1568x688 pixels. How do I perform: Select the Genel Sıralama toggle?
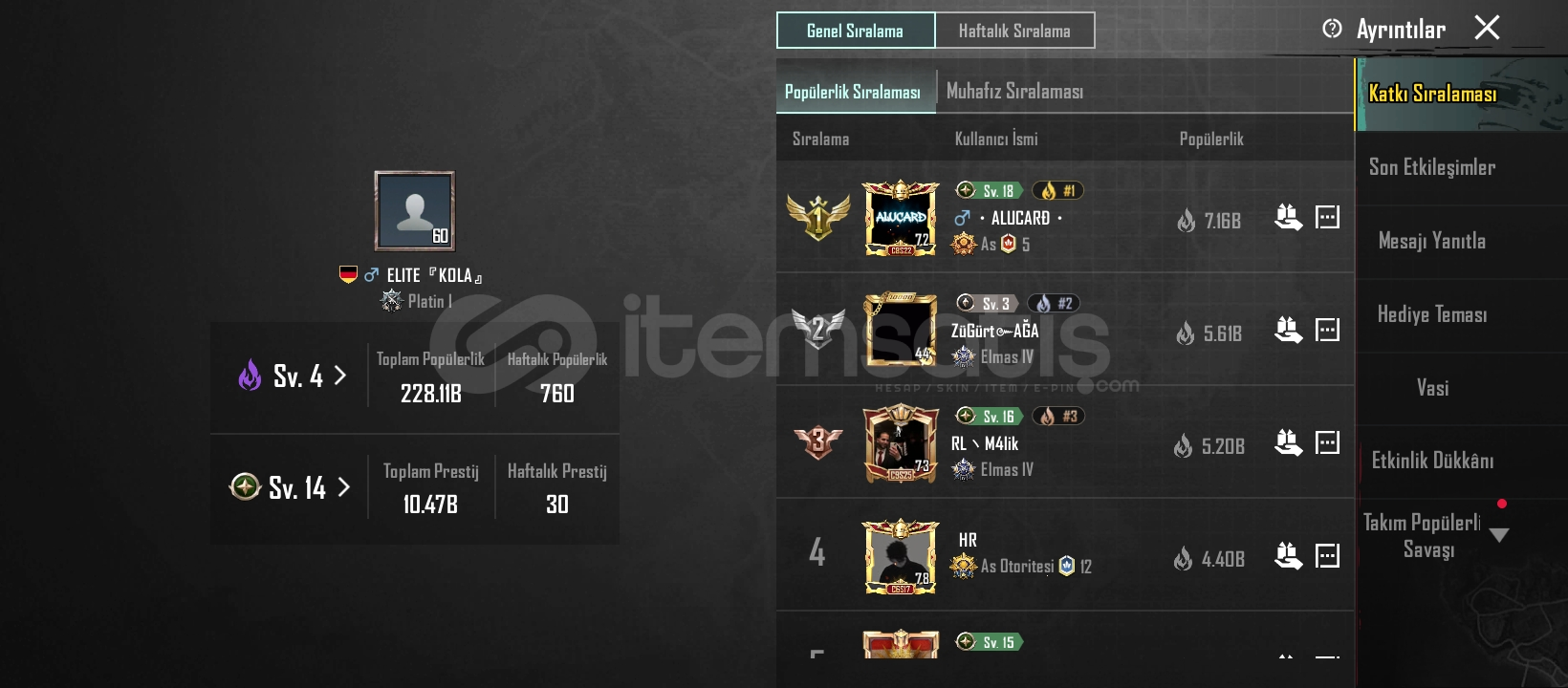pos(856,31)
